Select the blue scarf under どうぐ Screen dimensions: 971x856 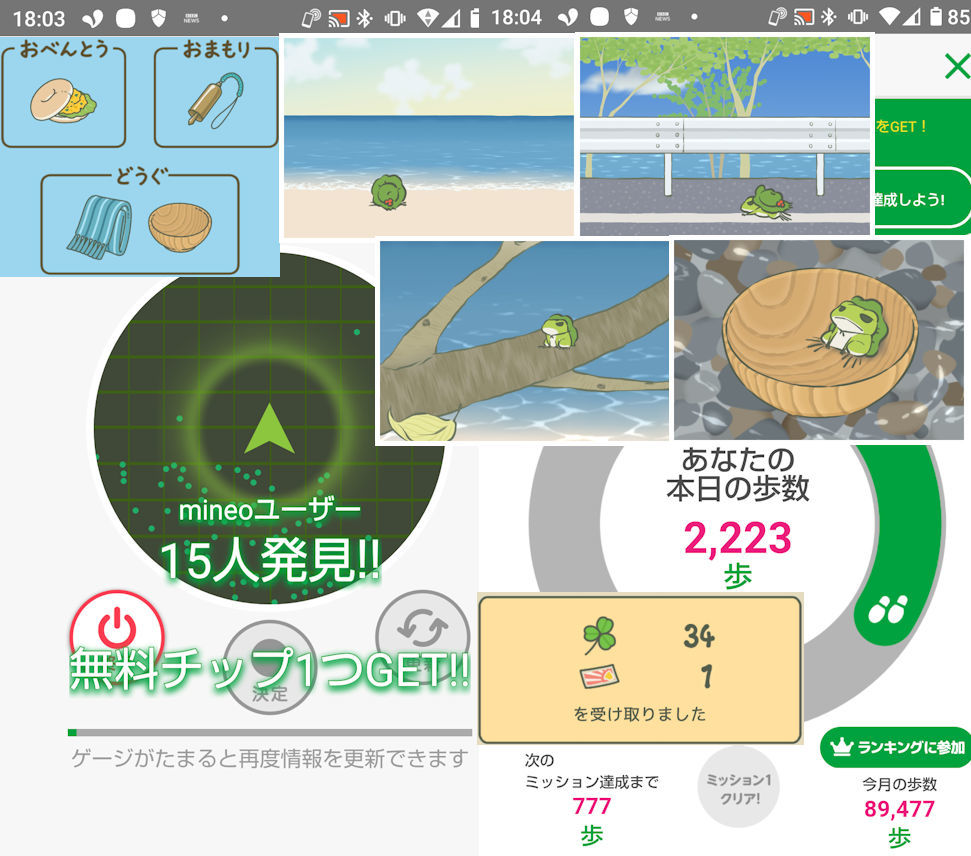[x=100, y=226]
